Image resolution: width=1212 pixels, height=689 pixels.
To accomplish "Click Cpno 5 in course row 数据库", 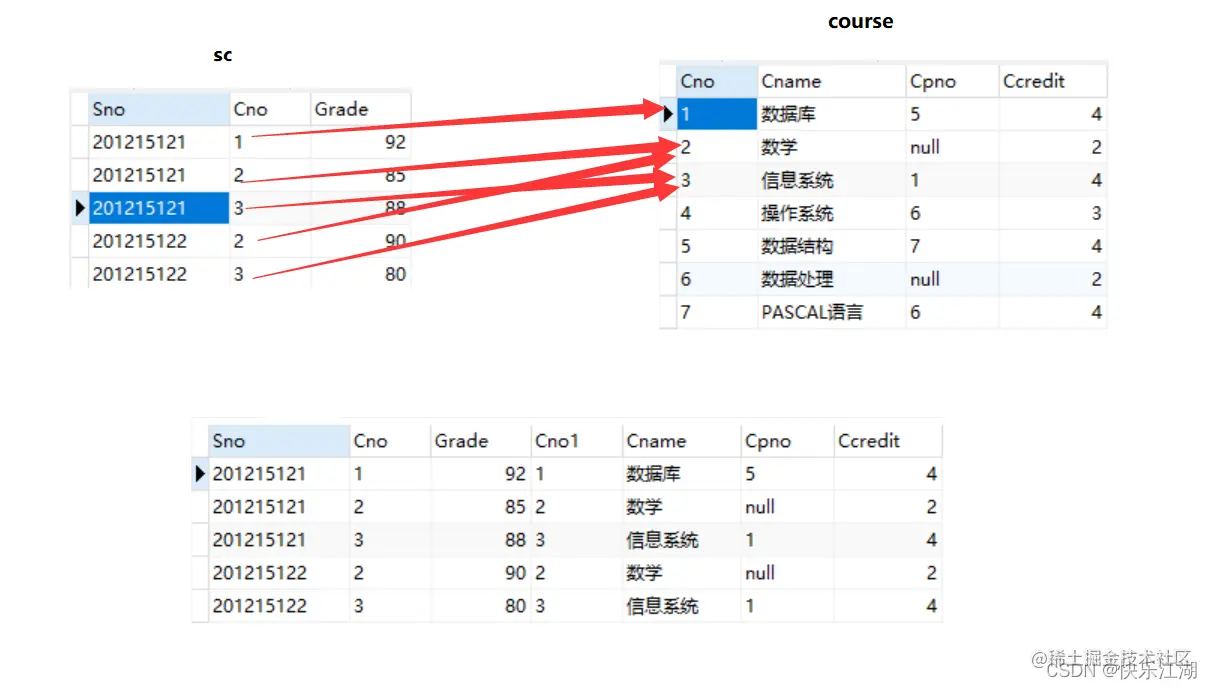I will pyautogui.click(x=915, y=114).
